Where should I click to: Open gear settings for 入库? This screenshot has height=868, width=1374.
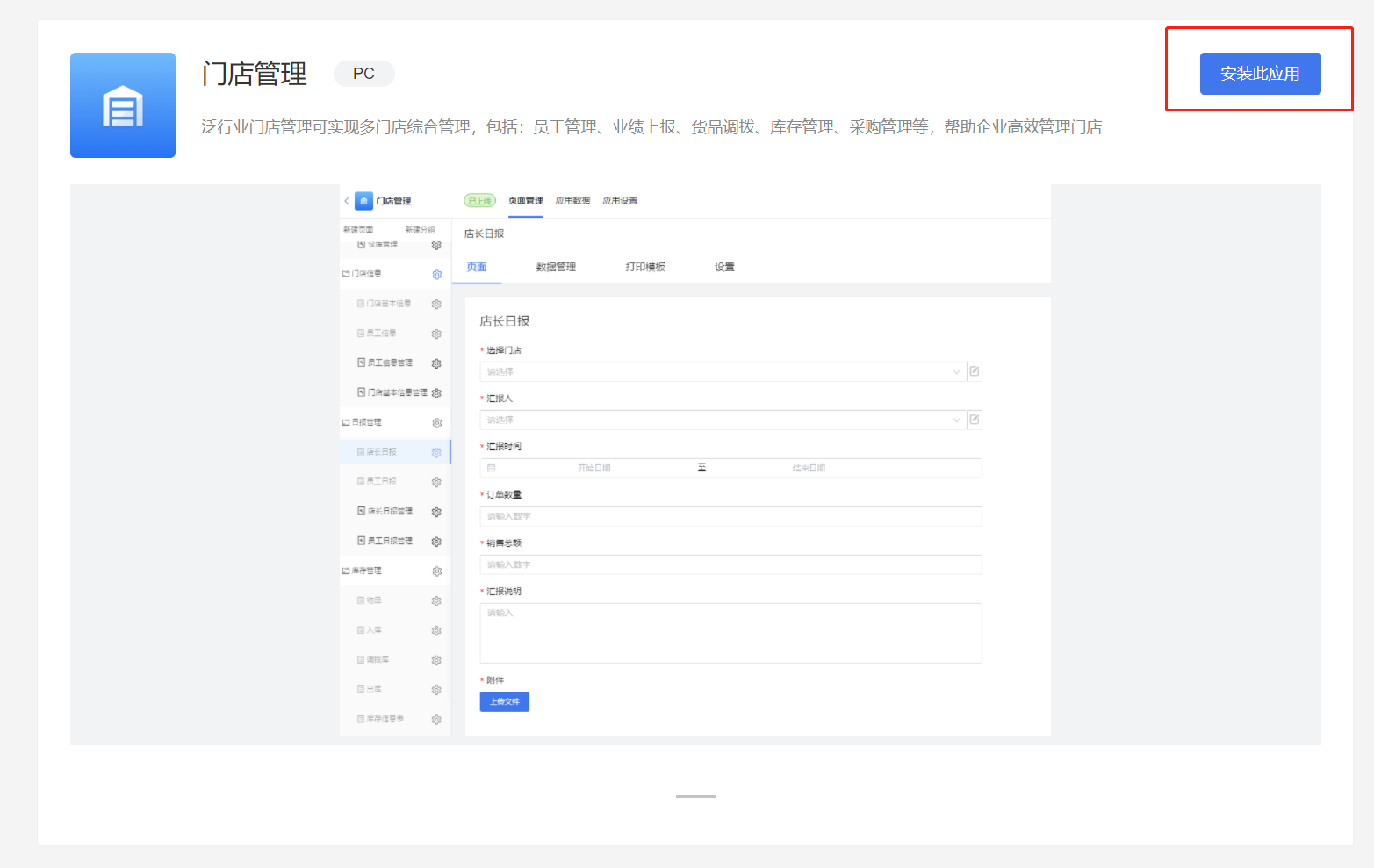(436, 631)
